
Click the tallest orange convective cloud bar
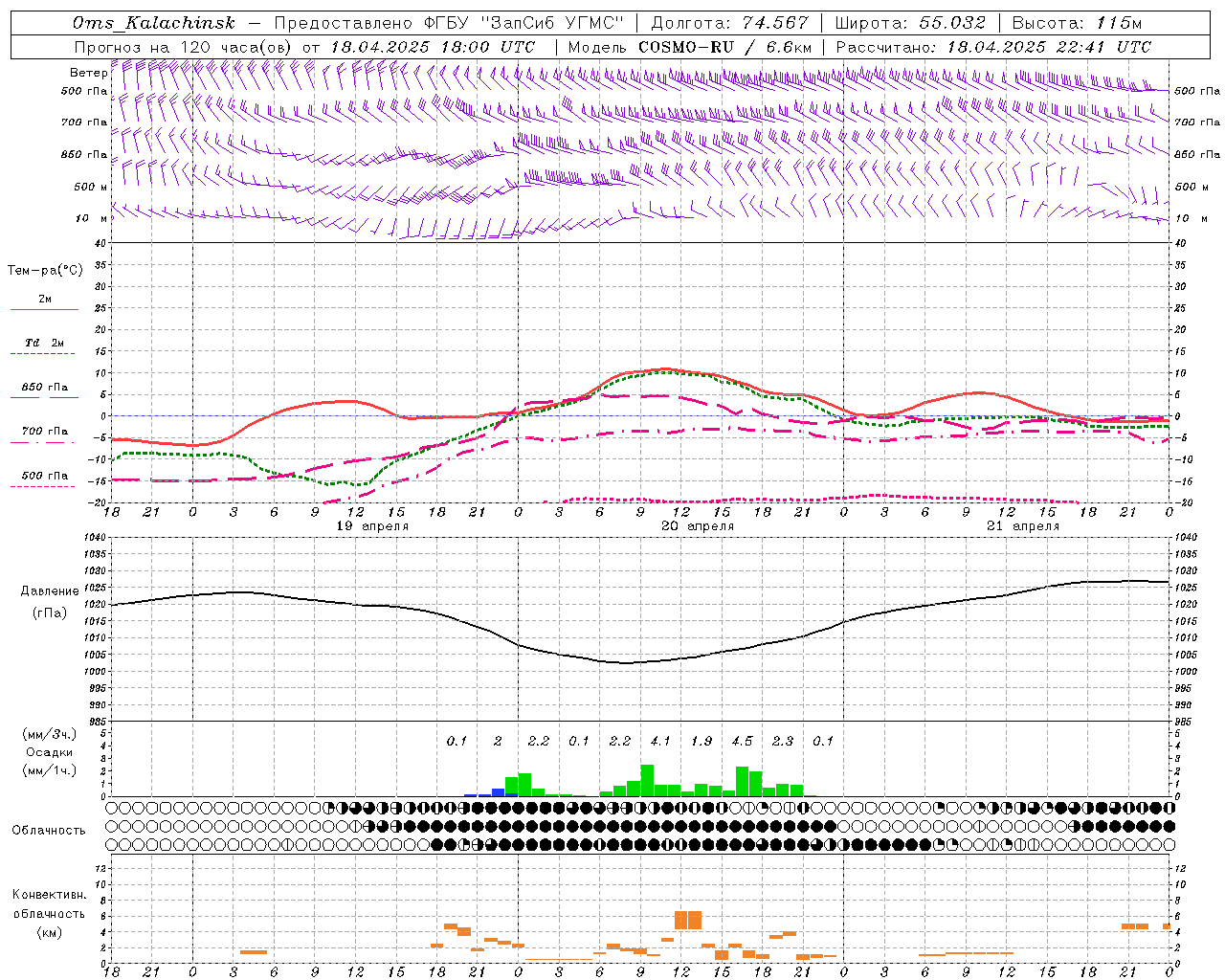pos(688,920)
